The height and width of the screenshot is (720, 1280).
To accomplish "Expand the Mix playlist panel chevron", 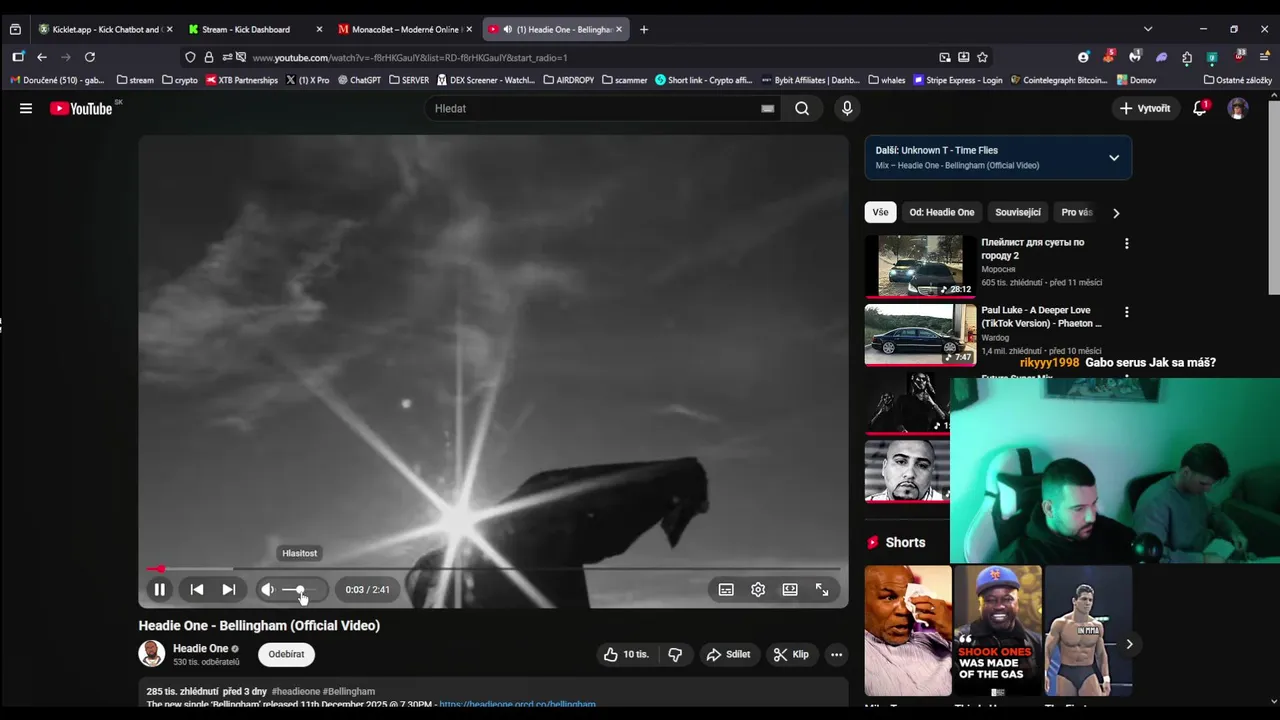I will pyautogui.click(x=1114, y=158).
